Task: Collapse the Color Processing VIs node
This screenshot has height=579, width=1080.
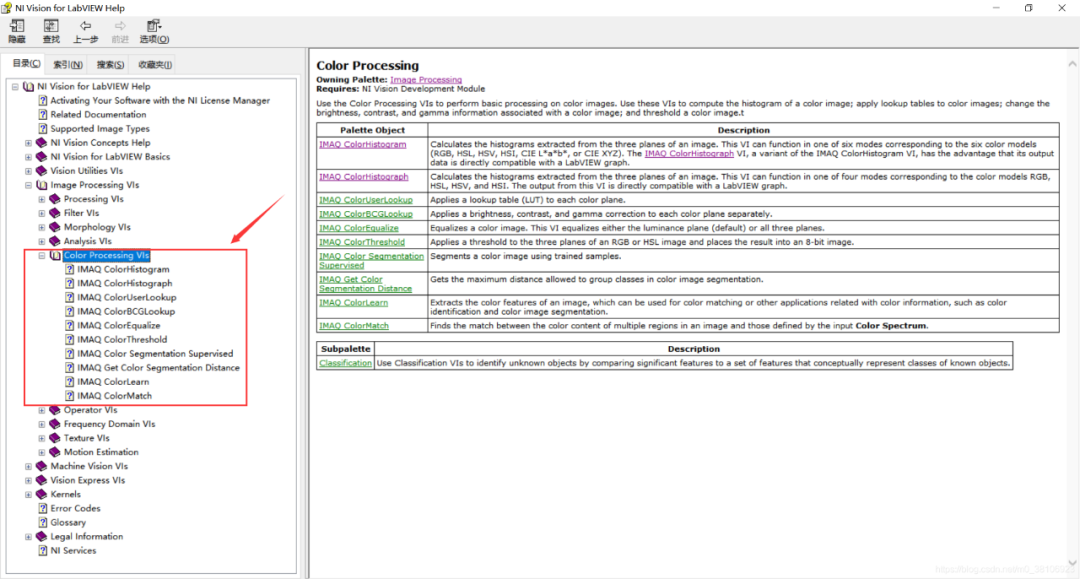Action: click(42, 255)
